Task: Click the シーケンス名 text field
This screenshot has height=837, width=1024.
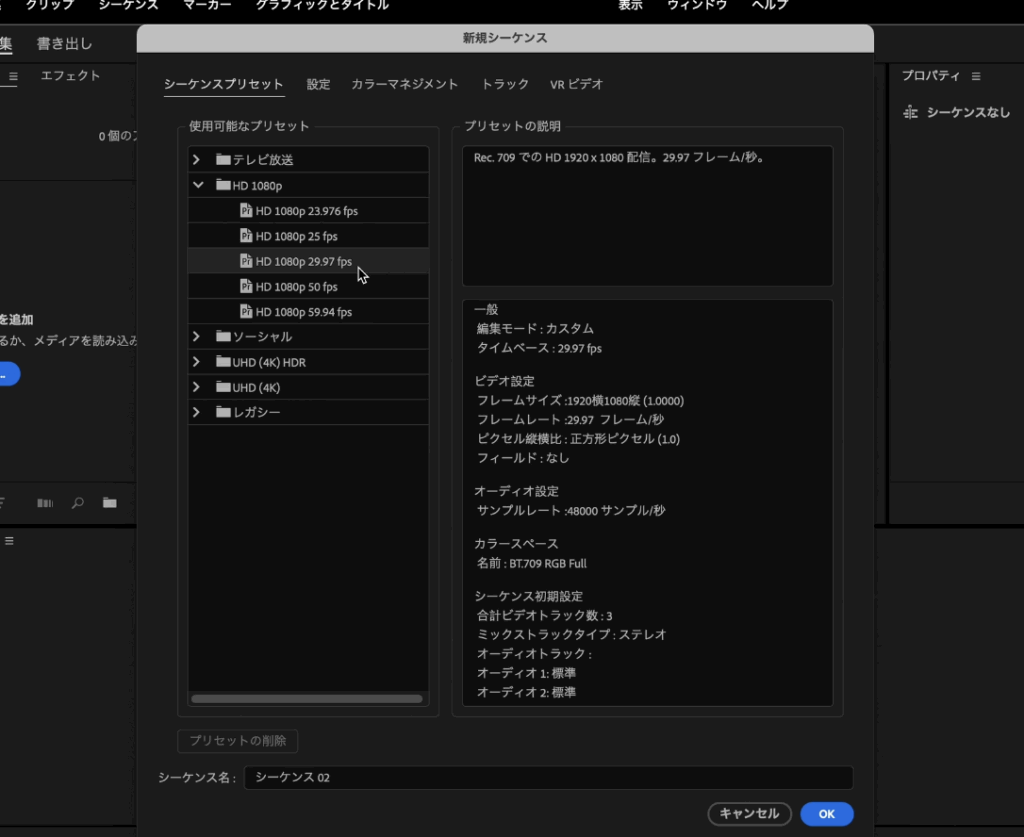Action: click(548, 778)
